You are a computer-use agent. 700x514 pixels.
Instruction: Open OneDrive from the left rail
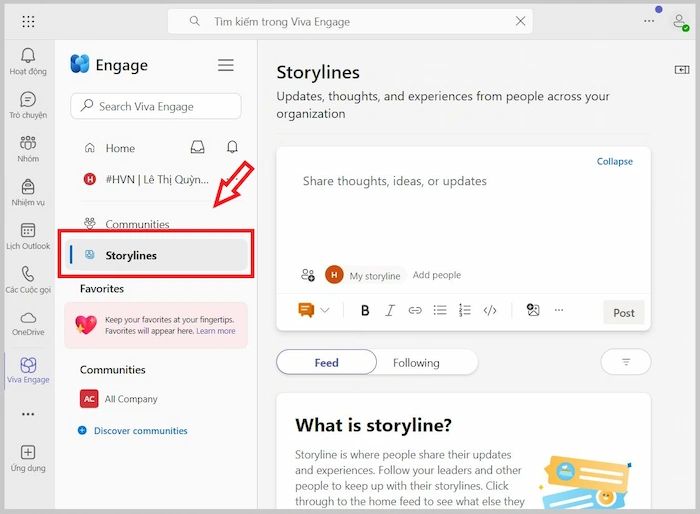click(x=28, y=324)
